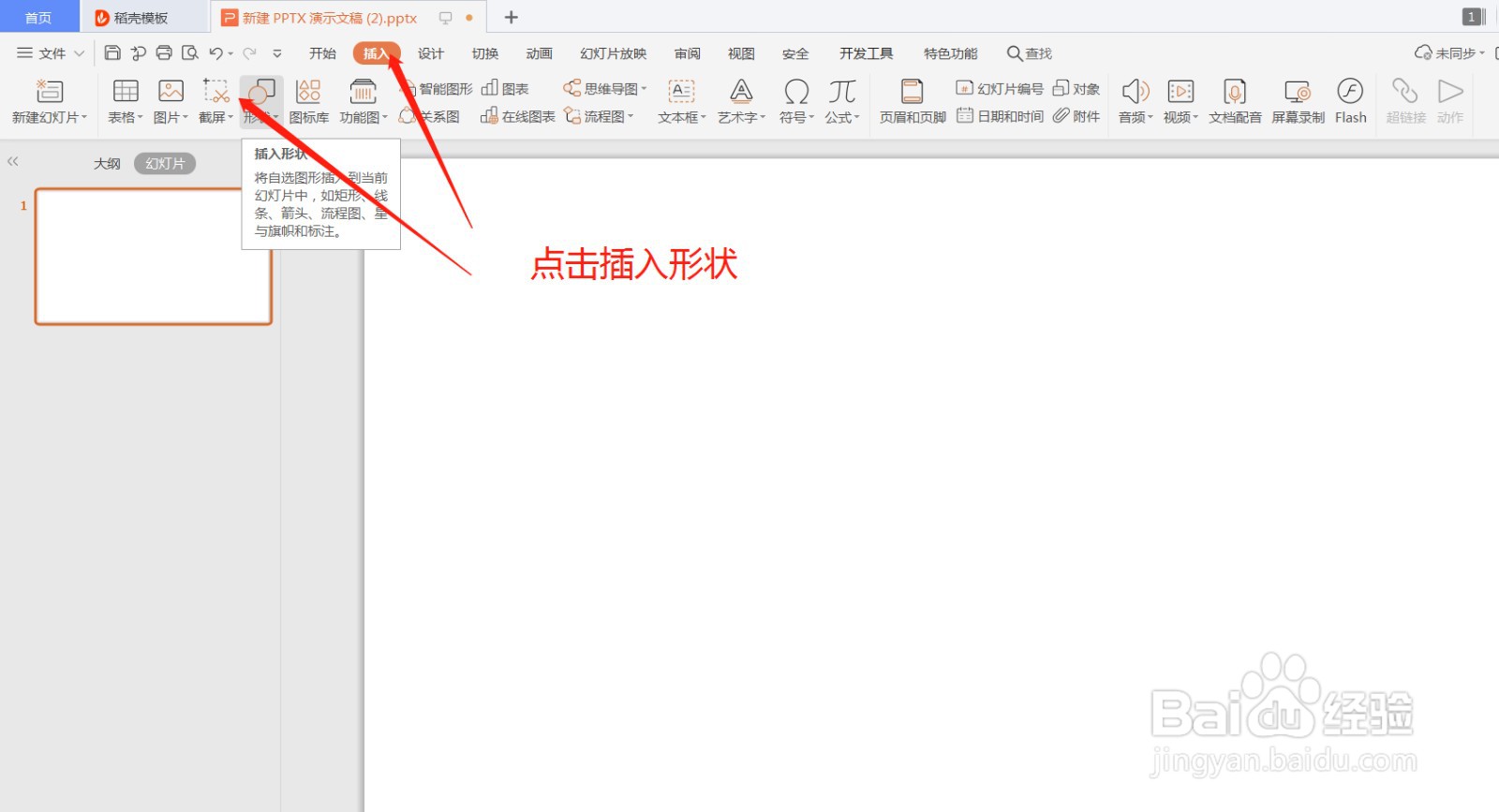Click the New Slide (新建幻灯片) icon
This screenshot has width=1499, height=812.
[49, 91]
